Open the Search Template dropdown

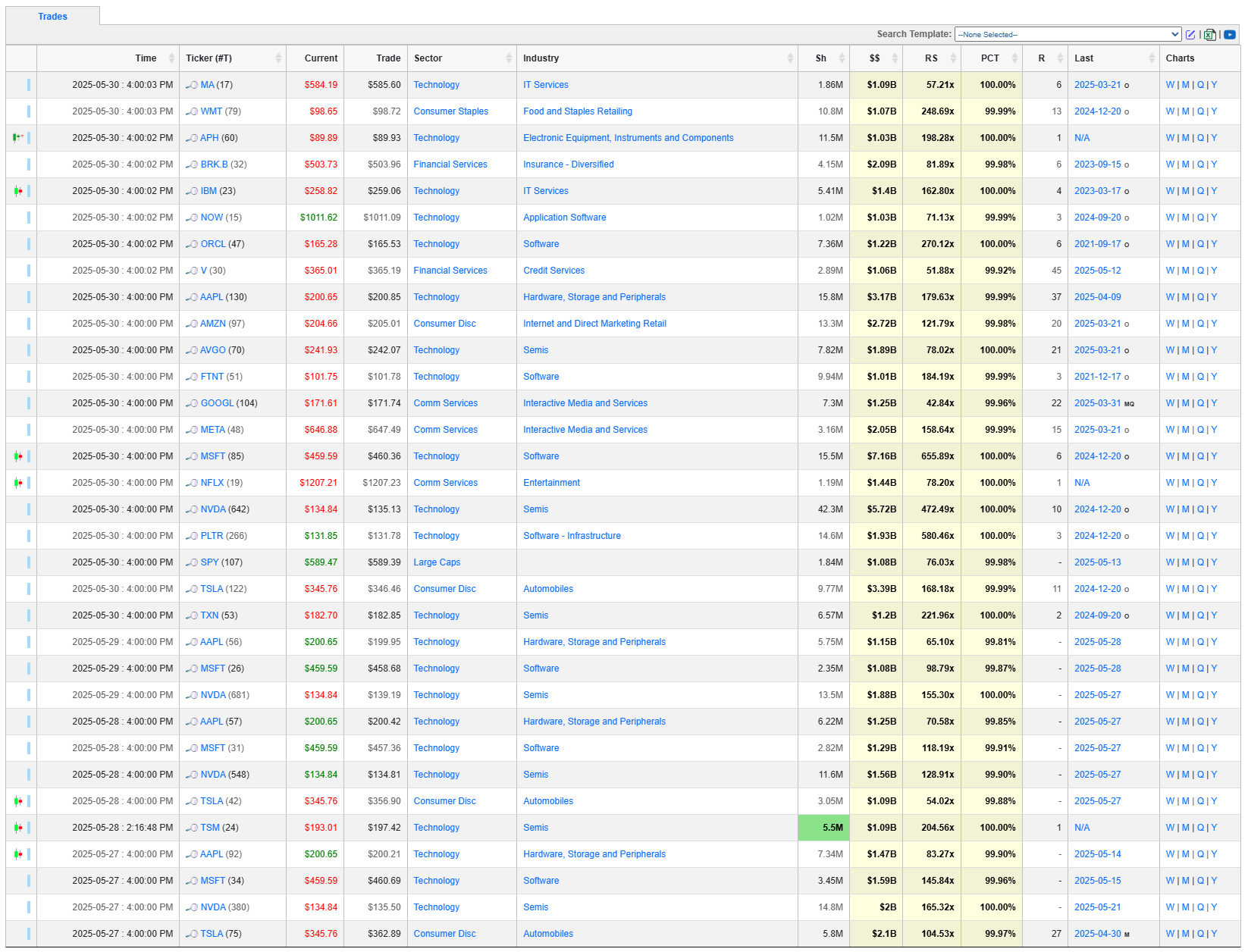tap(1068, 34)
